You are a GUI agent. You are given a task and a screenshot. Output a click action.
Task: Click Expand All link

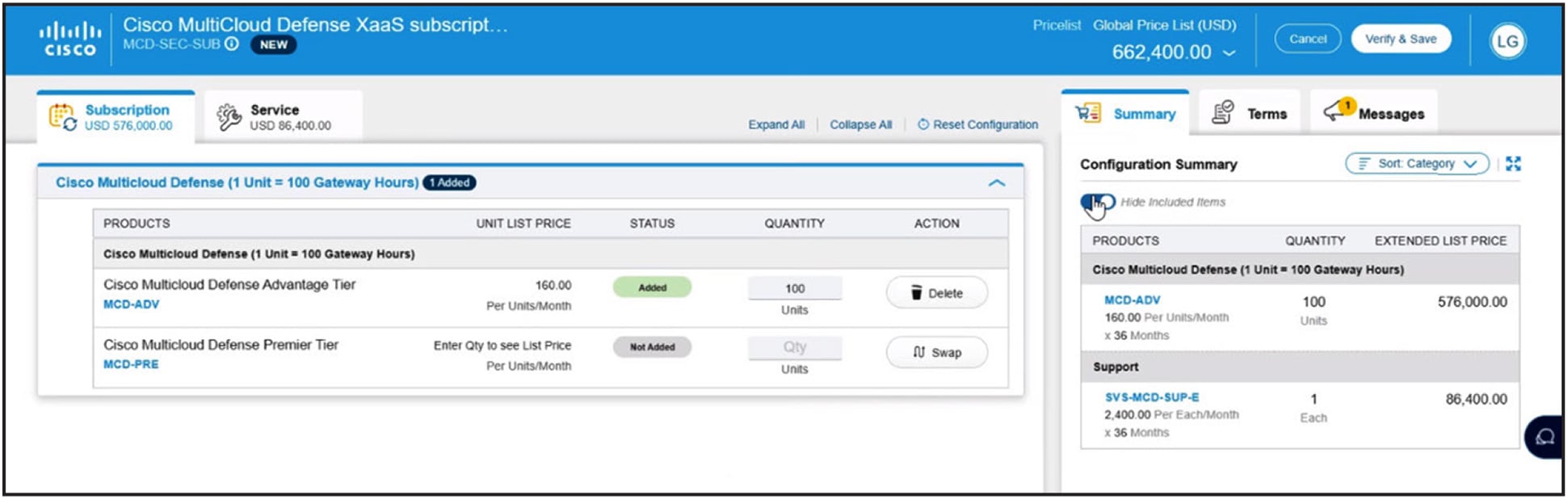pos(776,124)
